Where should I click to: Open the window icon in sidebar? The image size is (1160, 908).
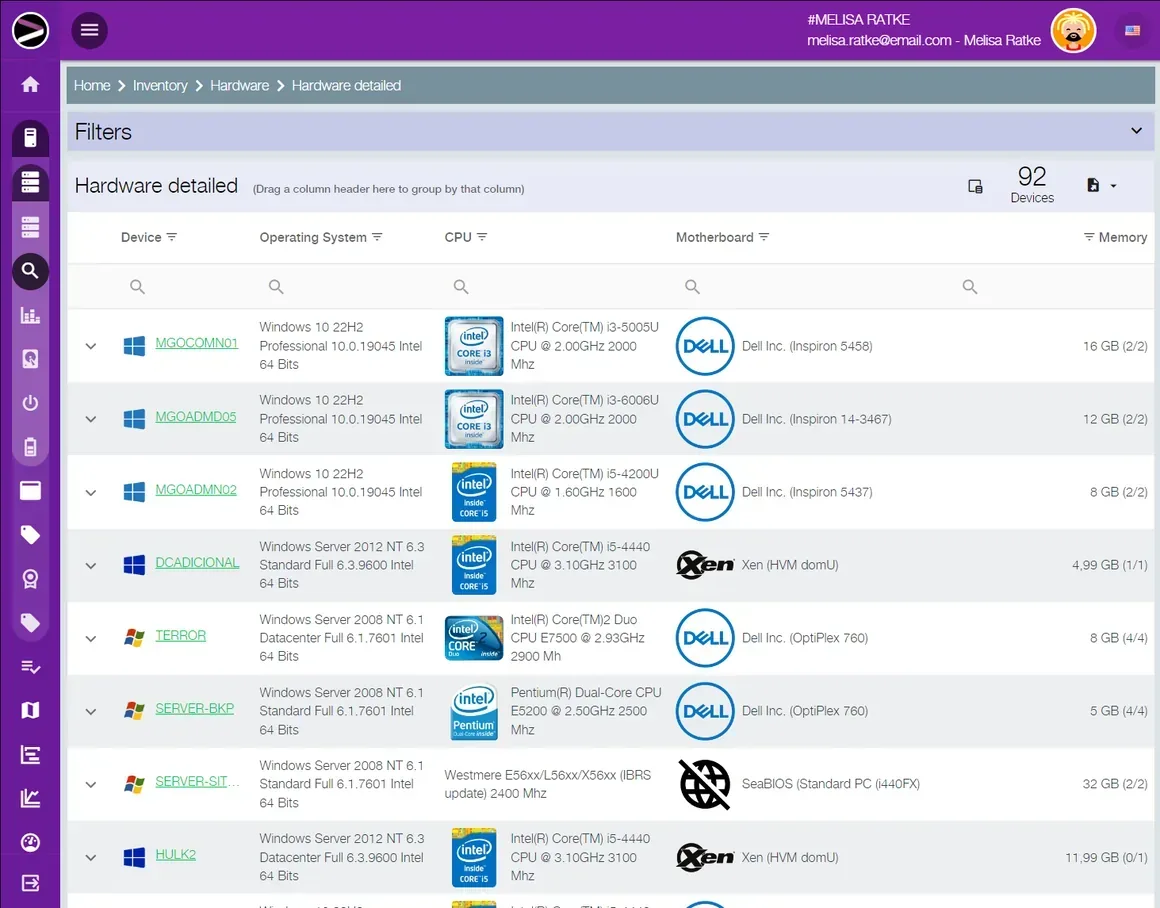pos(30,491)
